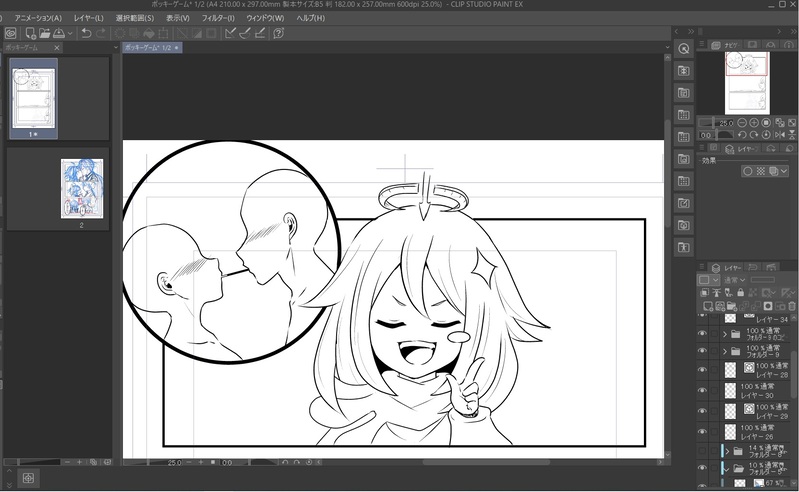Hide Layer 30 via eye icon
The image size is (799, 492).
pos(702,391)
